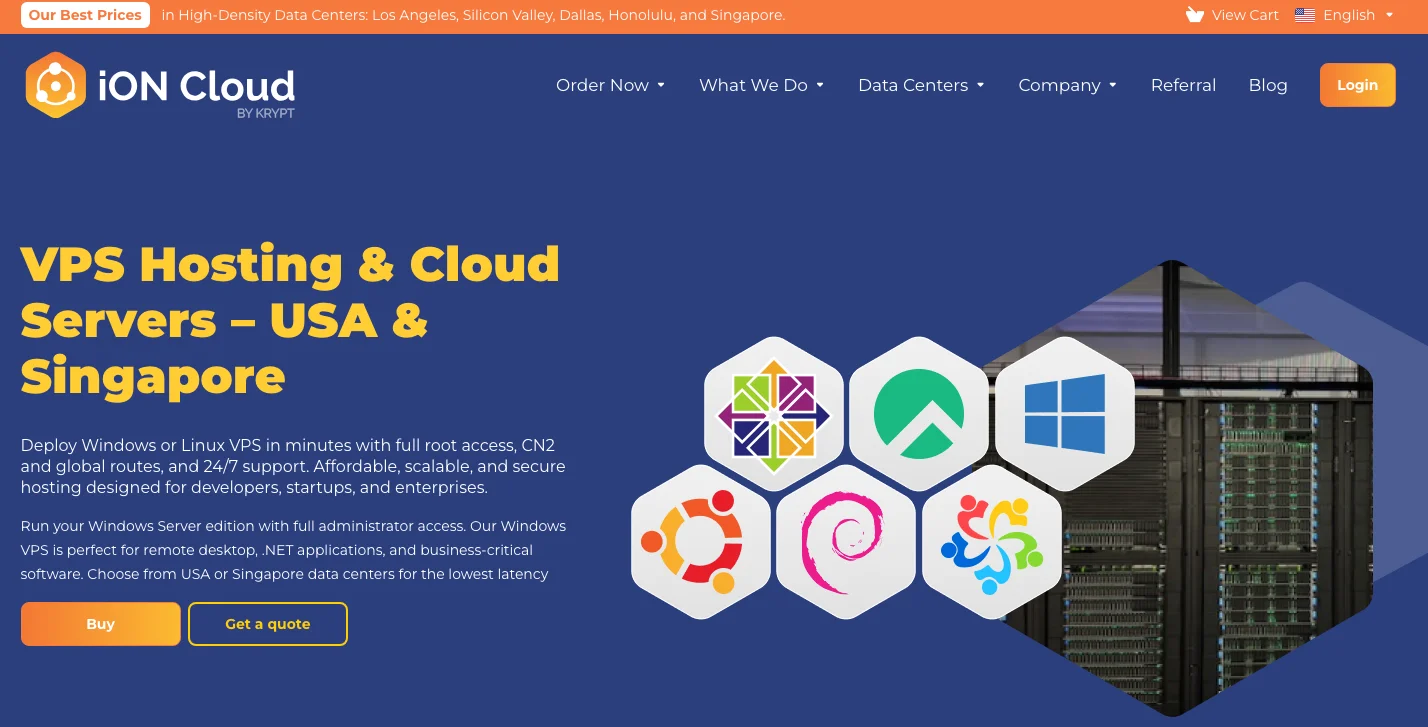Click the US flag language icon

point(1305,15)
